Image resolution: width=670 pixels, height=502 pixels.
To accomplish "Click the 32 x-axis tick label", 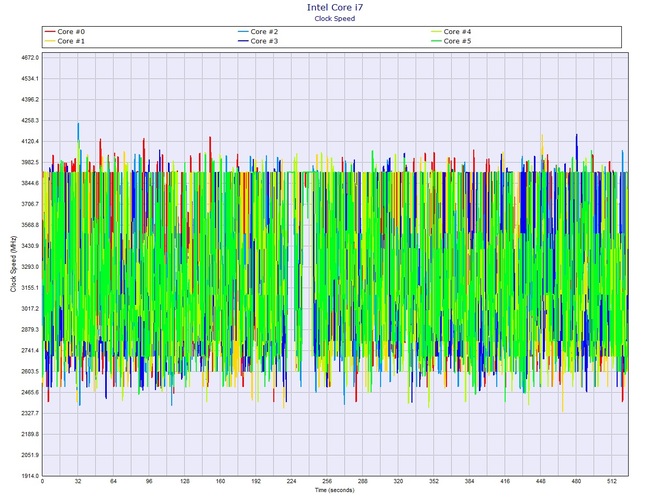I will (78, 481).
